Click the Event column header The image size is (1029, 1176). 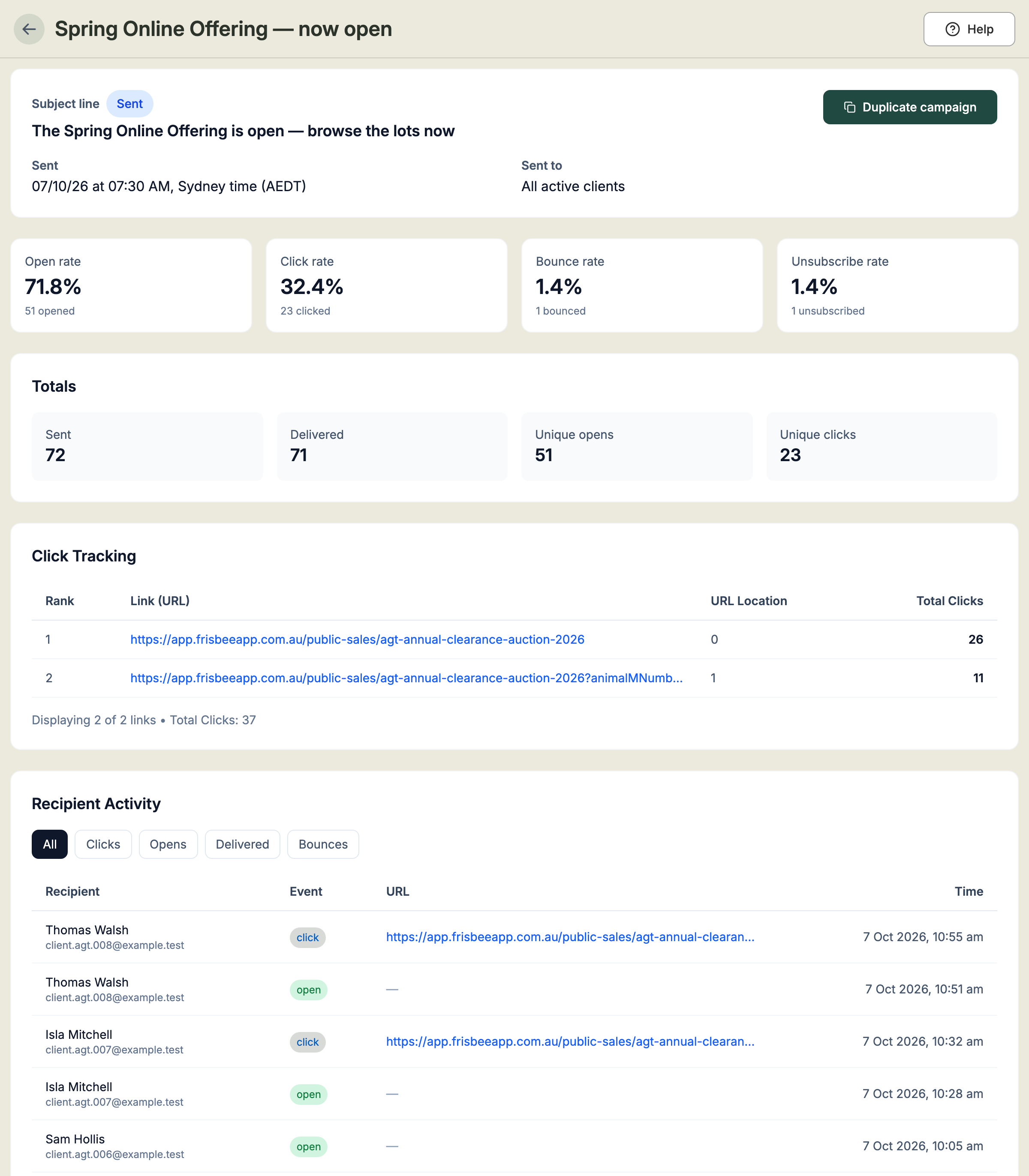click(x=306, y=891)
